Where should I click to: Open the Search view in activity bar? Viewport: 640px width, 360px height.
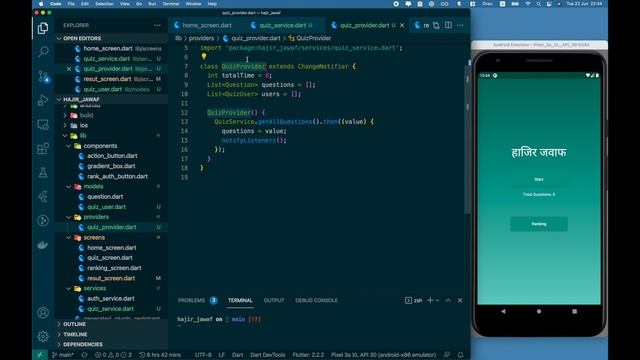pos(43,51)
